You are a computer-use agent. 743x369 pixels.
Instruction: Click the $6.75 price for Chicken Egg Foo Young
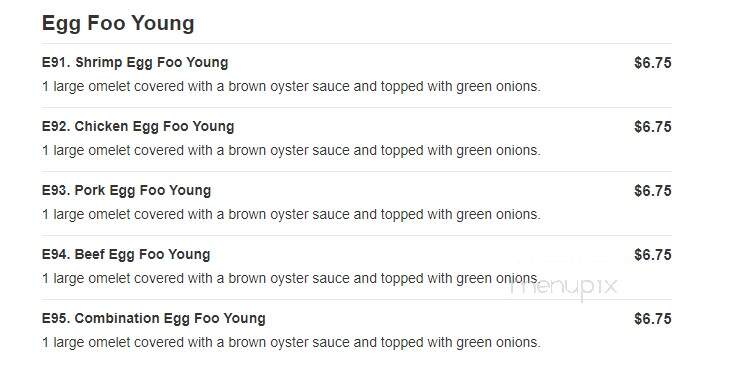(652, 127)
